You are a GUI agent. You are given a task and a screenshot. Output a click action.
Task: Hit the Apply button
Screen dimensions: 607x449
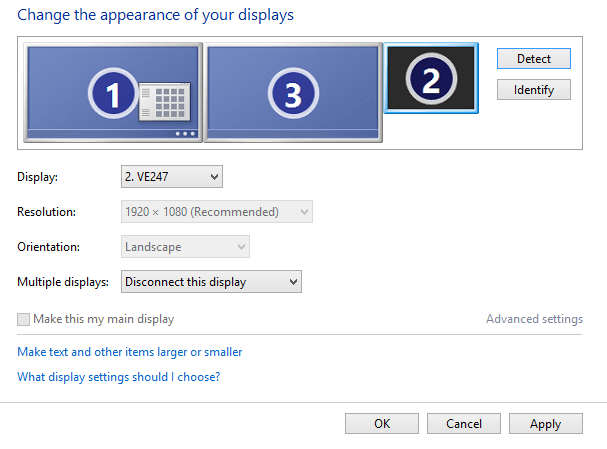[545, 424]
